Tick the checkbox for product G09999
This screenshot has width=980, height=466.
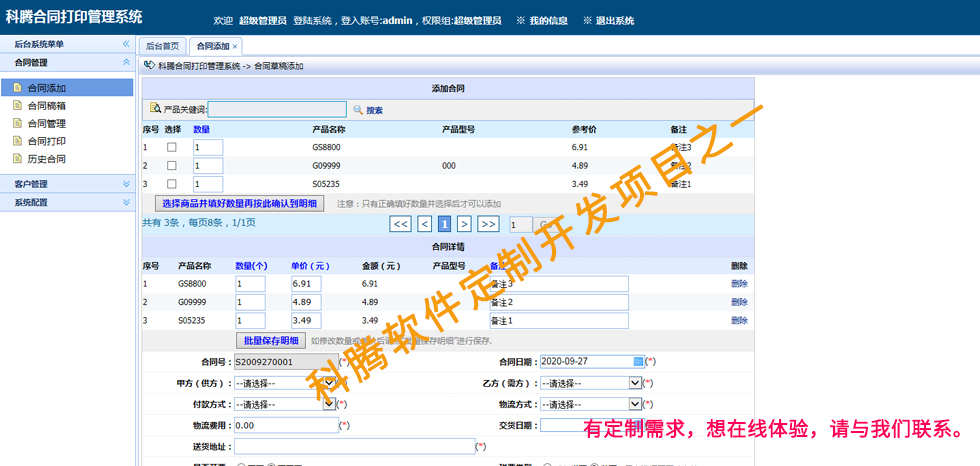172,166
